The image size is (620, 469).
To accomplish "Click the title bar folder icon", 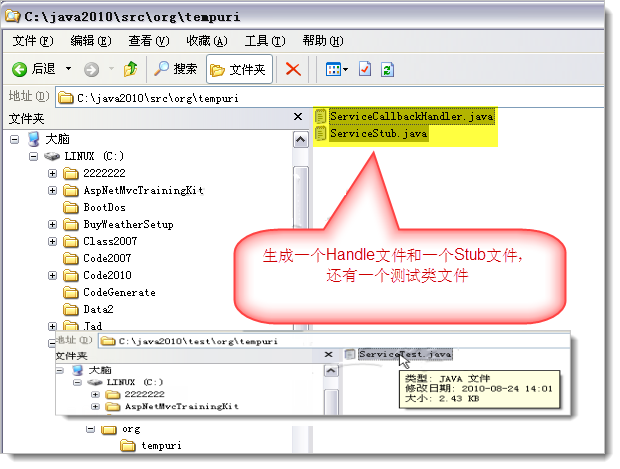I will click(12, 16).
